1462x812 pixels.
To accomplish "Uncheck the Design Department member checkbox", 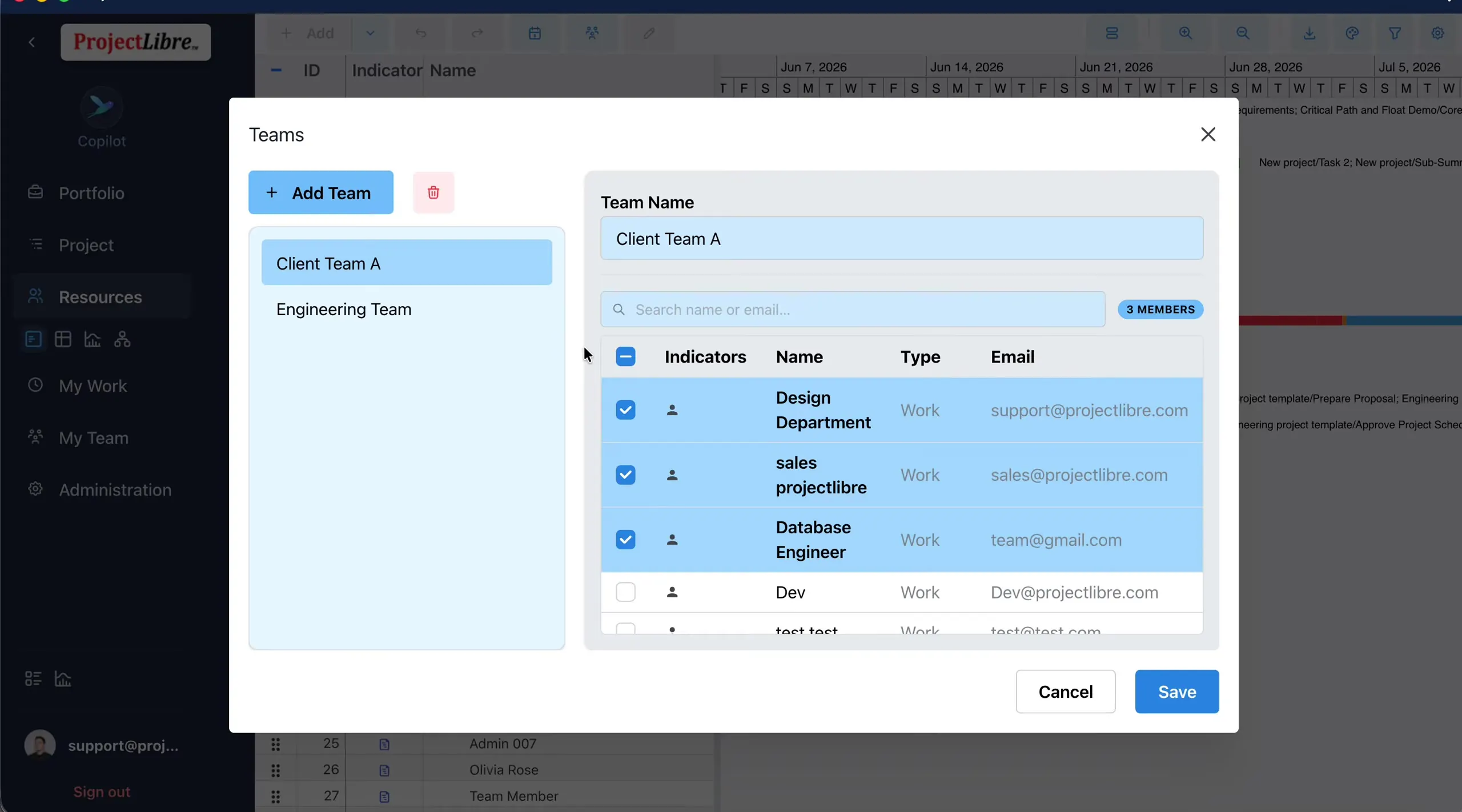I will (625, 410).
